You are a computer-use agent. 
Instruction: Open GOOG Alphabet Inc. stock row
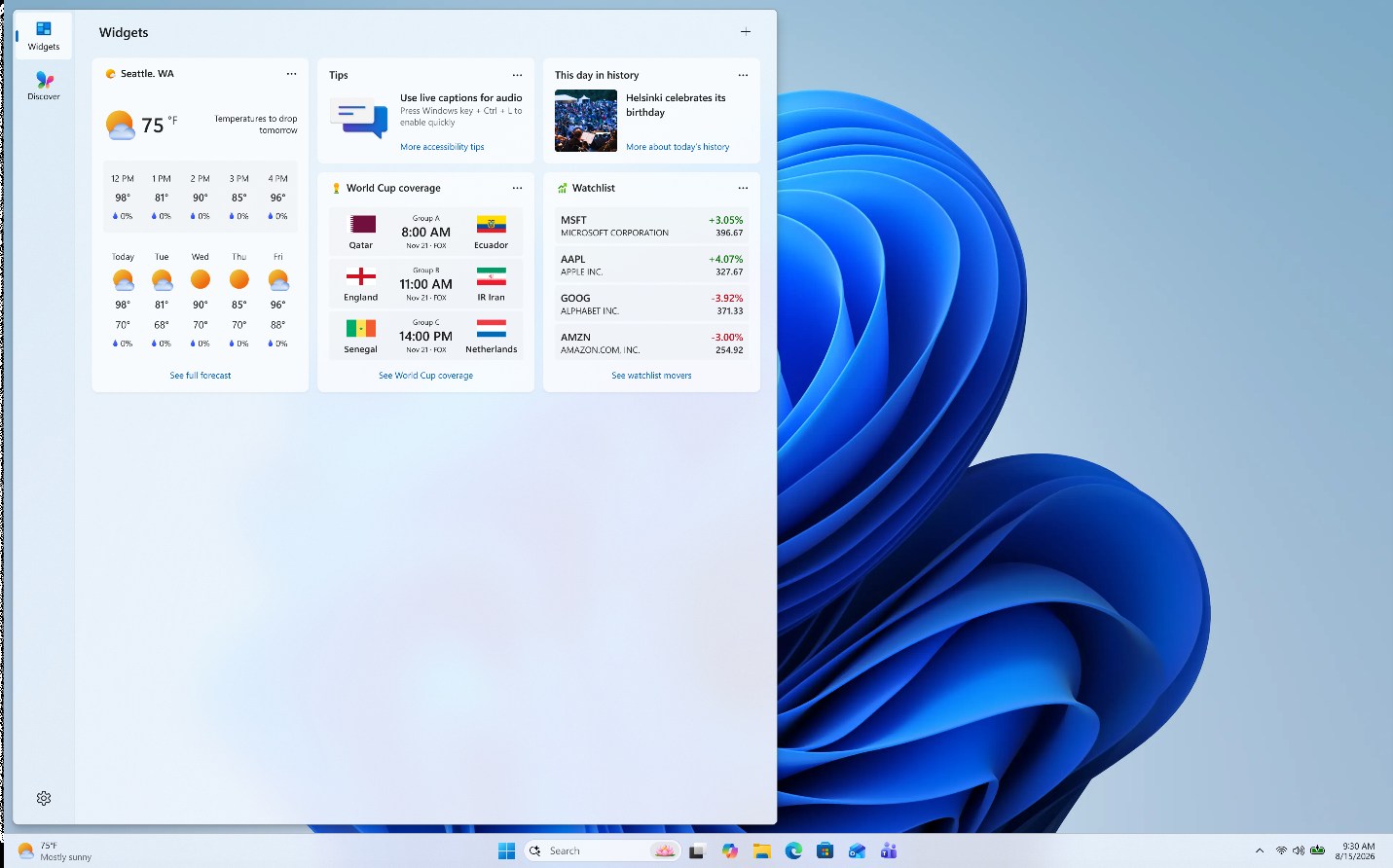(x=651, y=304)
